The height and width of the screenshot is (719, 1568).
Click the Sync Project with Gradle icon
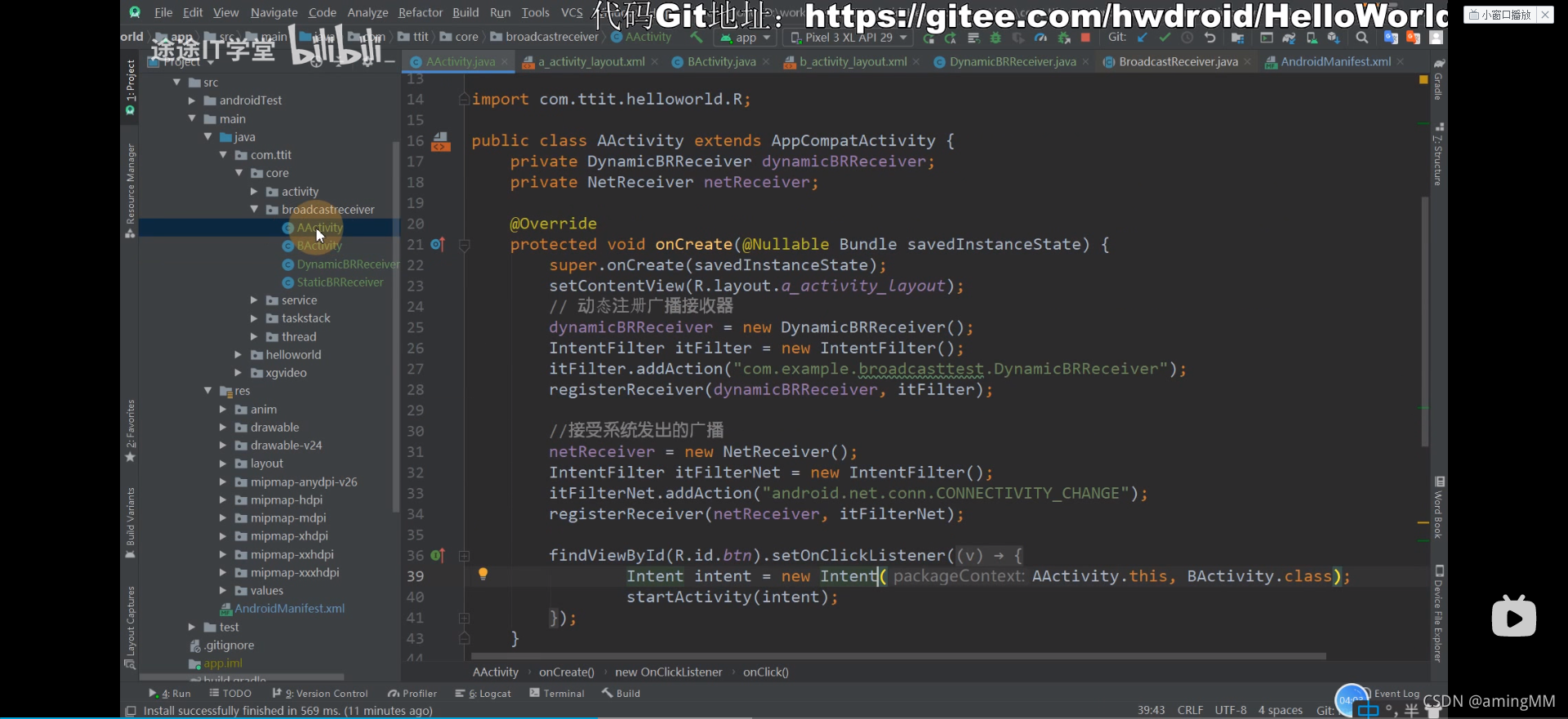point(1289,38)
